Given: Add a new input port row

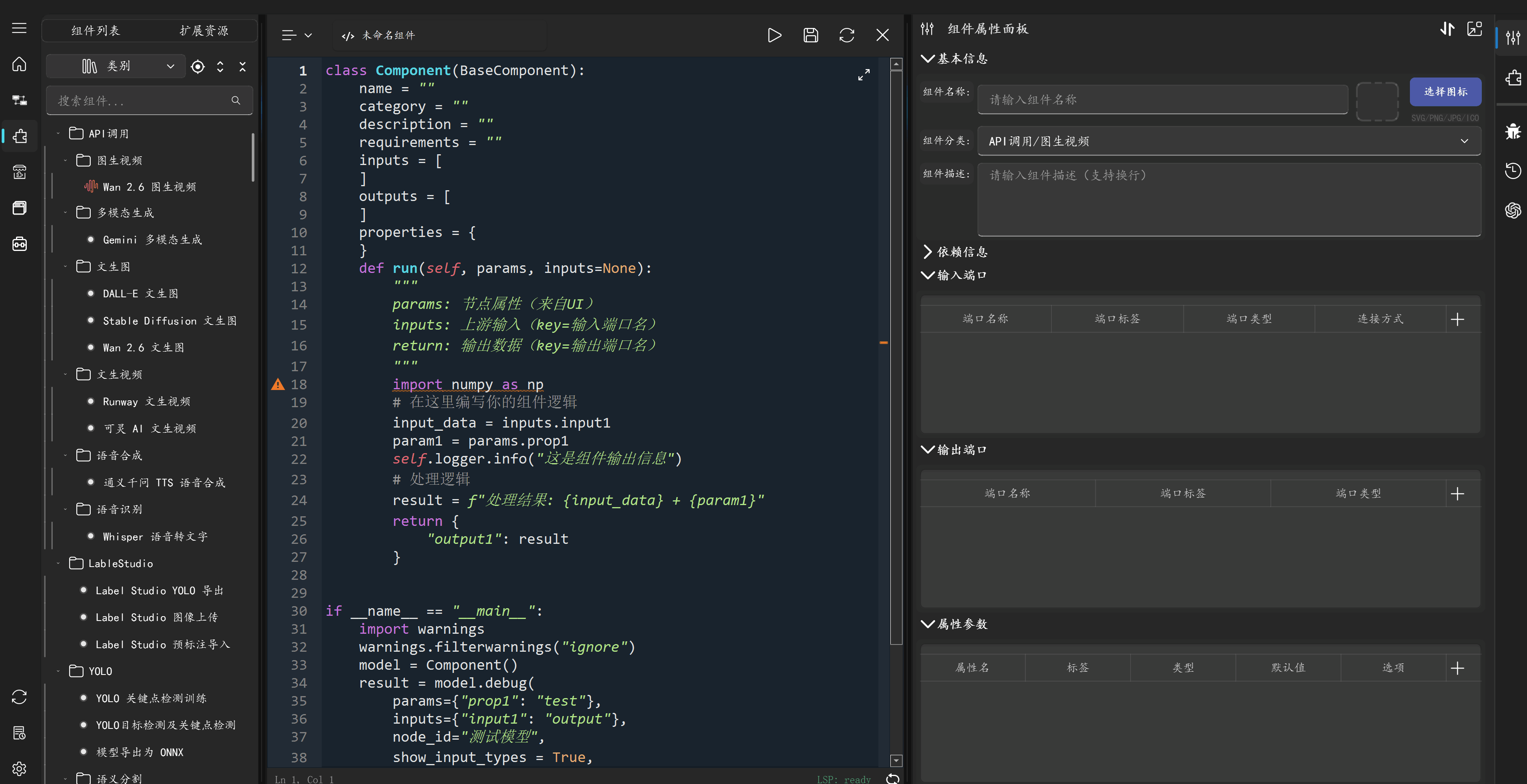Looking at the screenshot, I should tap(1457, 319).
